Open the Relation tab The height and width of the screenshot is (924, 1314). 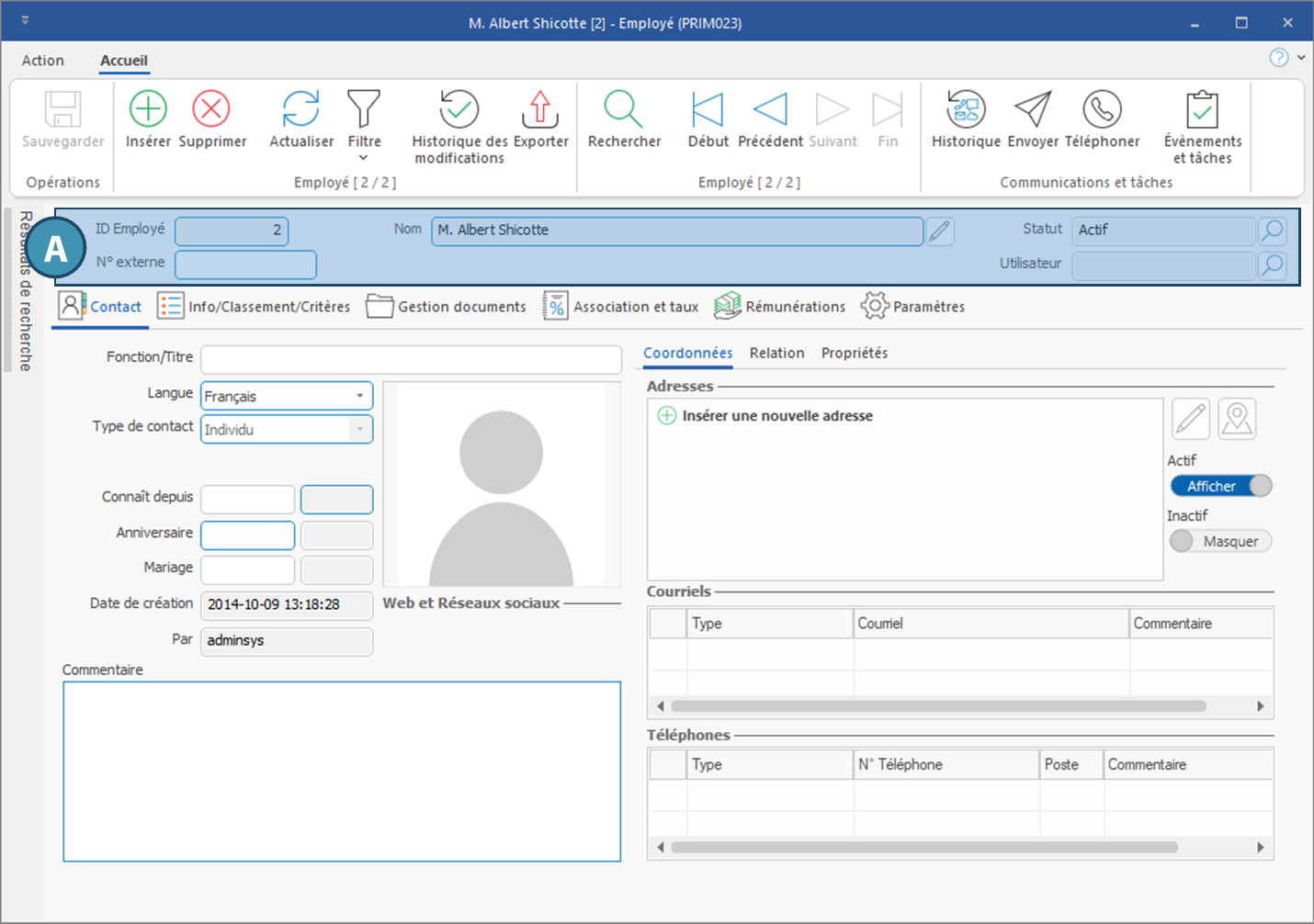point(776,353)
